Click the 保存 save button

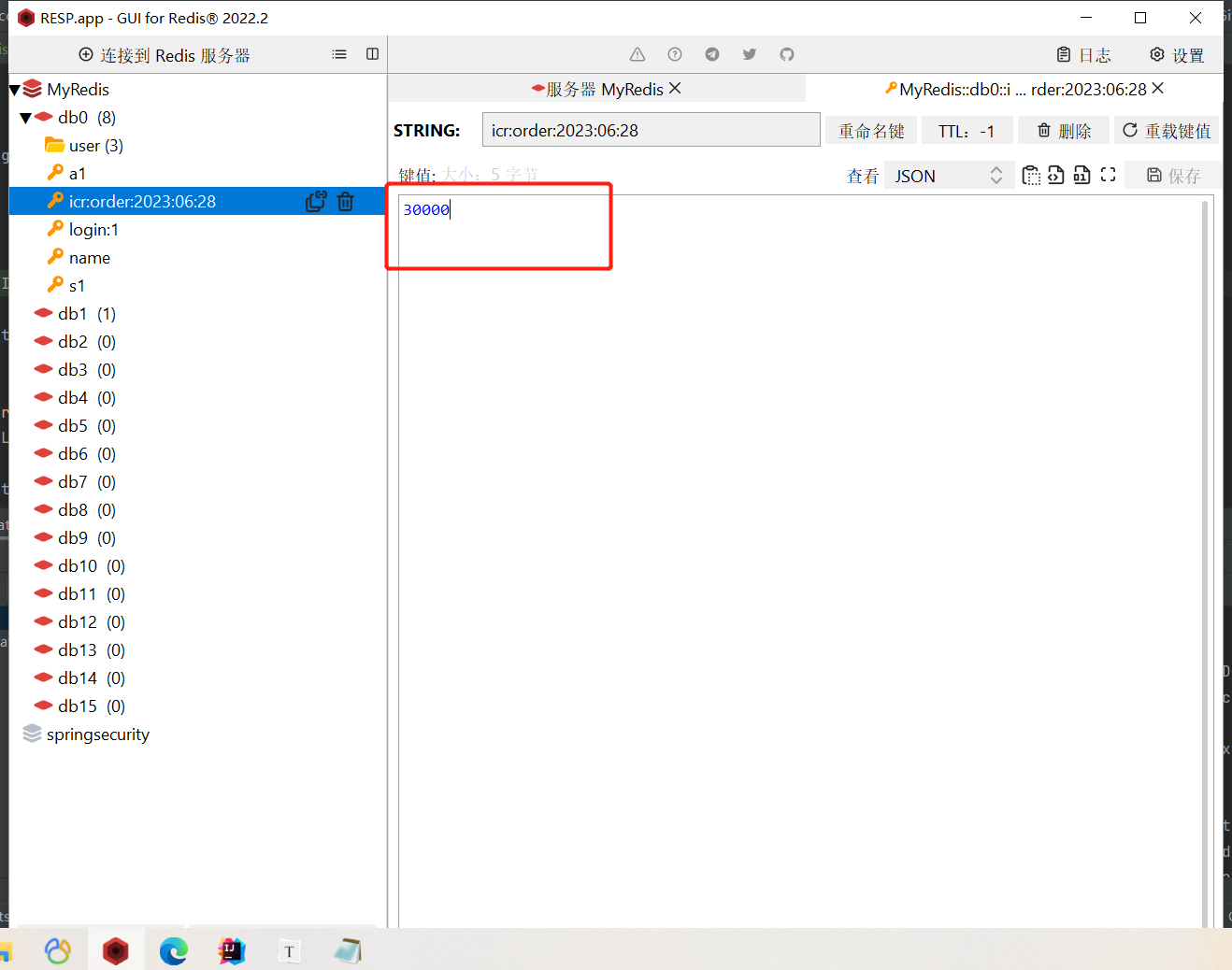[1174, 176]
